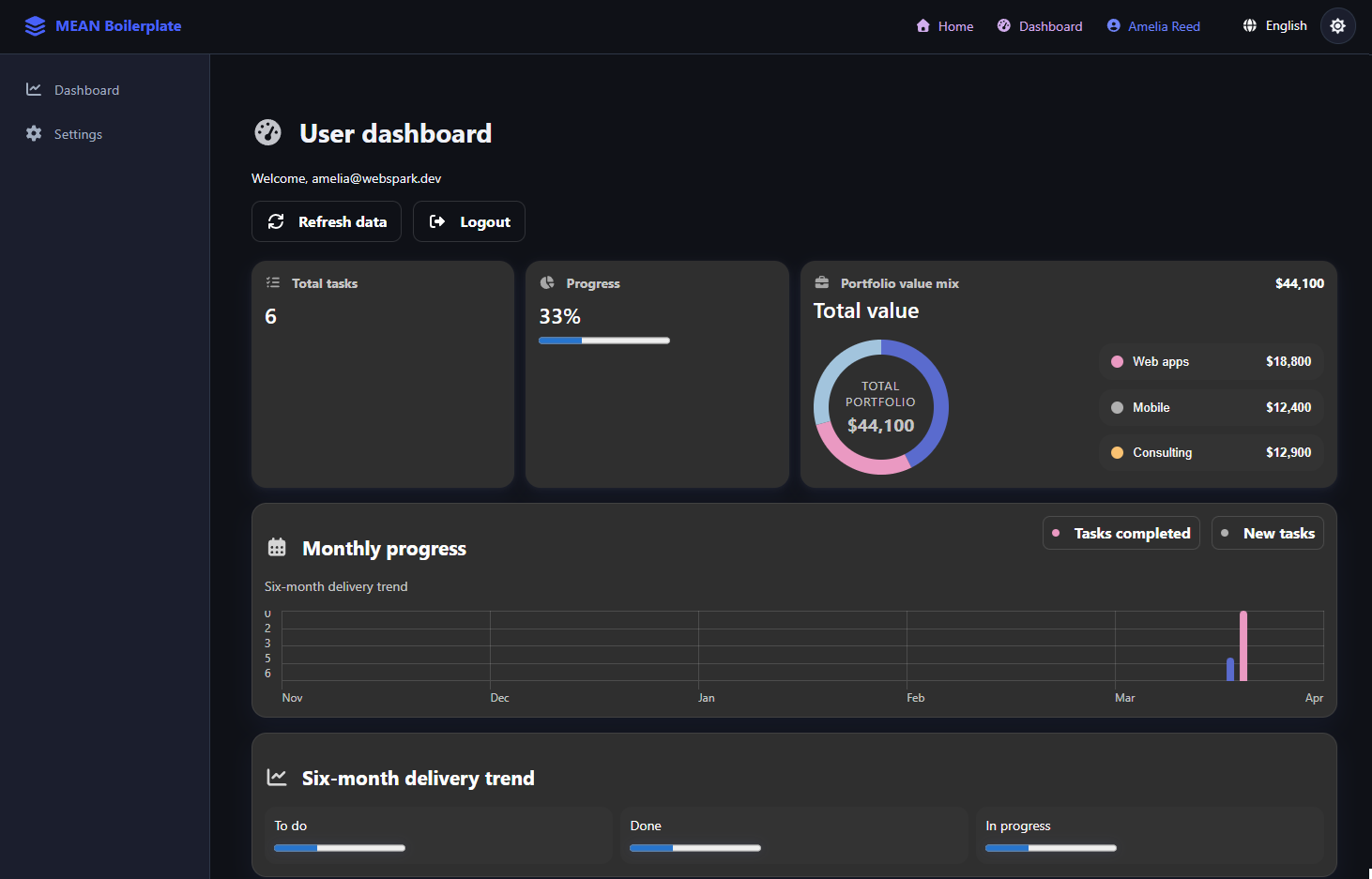Click the calendar icon beside Monthly progress
This screenshot has height=879, width=1372.
click(x=277, y=547)
